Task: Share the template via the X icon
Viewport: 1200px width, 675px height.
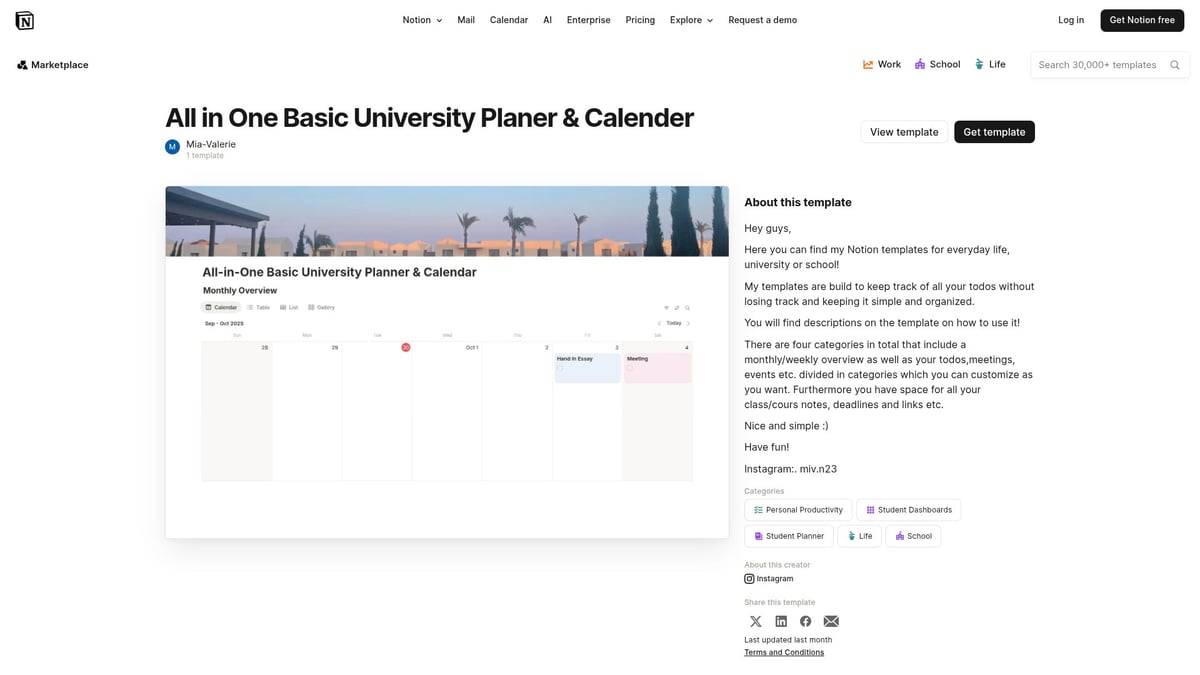Action: [x=755, y=620]
